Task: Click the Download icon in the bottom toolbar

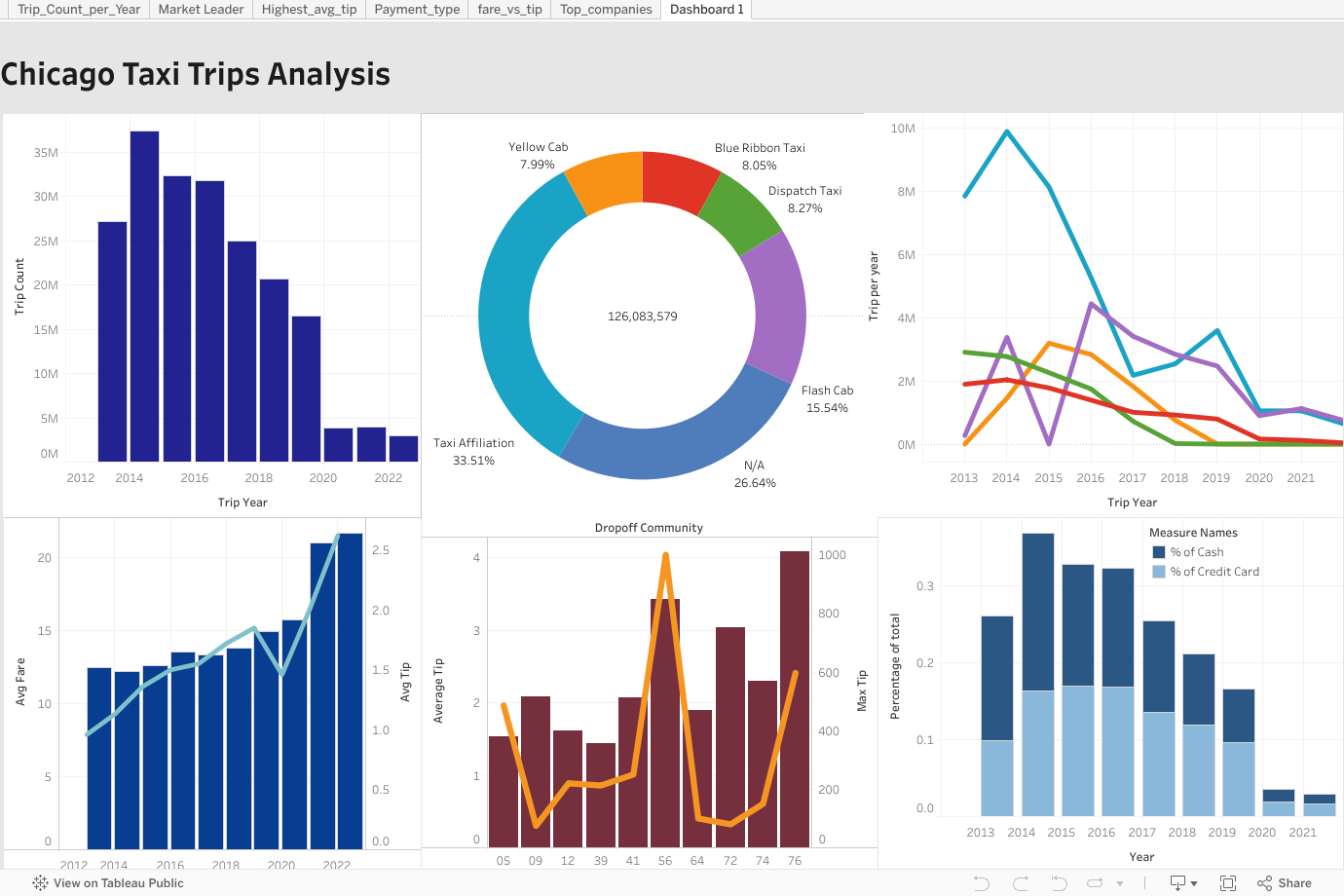Action: click(x=1177, y=882)
